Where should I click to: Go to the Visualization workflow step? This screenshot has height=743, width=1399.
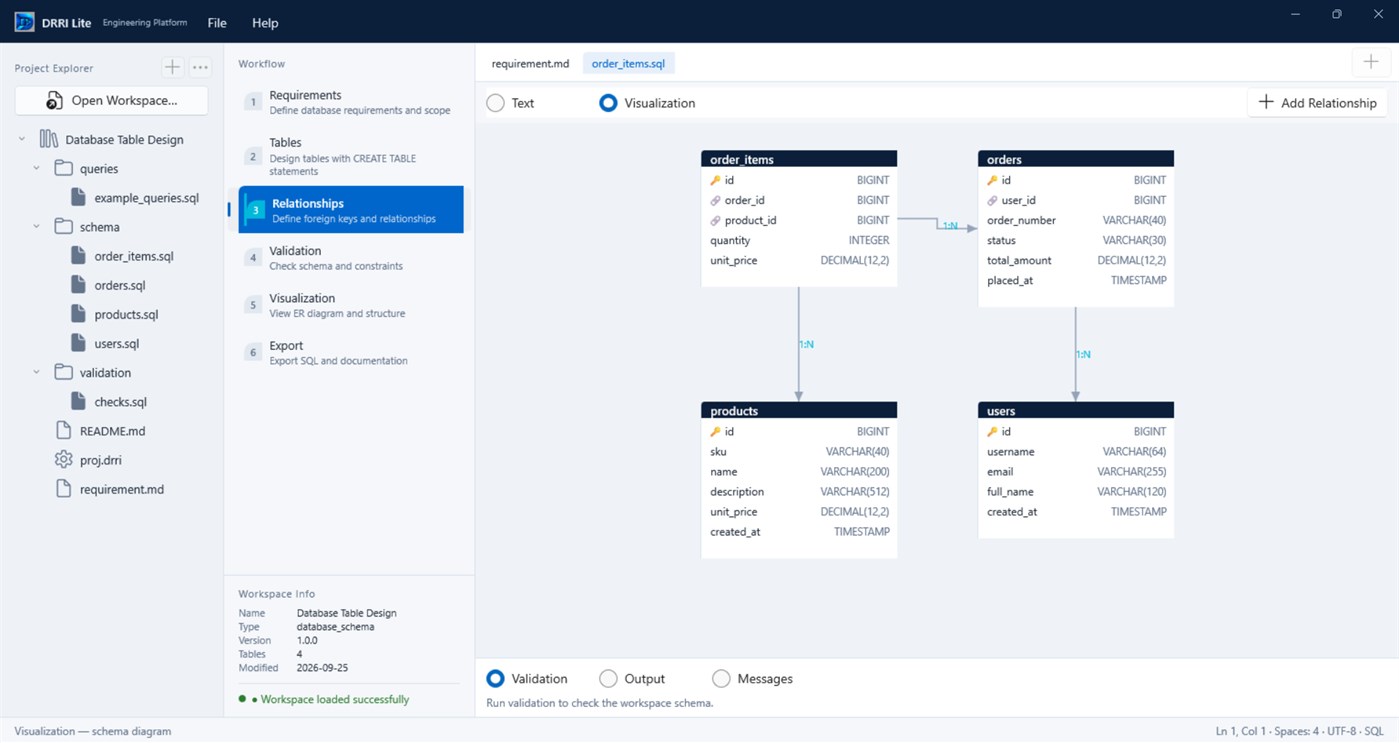click(x=351, y=305)
